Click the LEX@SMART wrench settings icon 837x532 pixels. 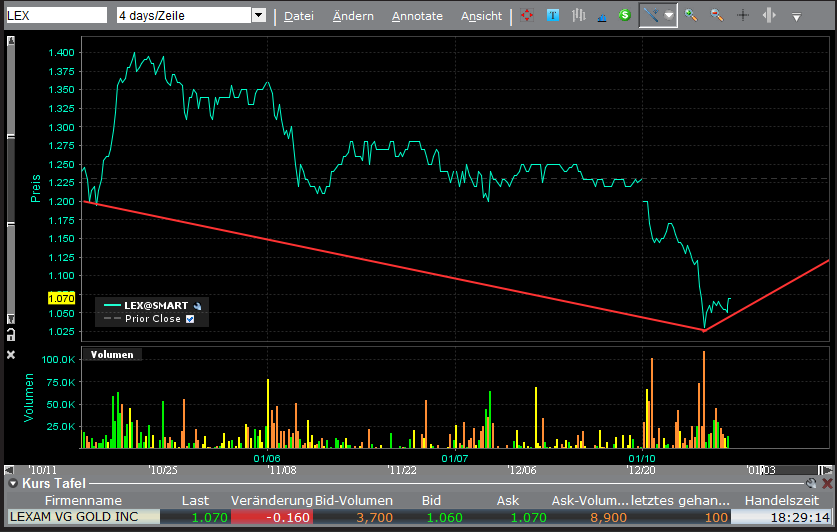[199, 305]
